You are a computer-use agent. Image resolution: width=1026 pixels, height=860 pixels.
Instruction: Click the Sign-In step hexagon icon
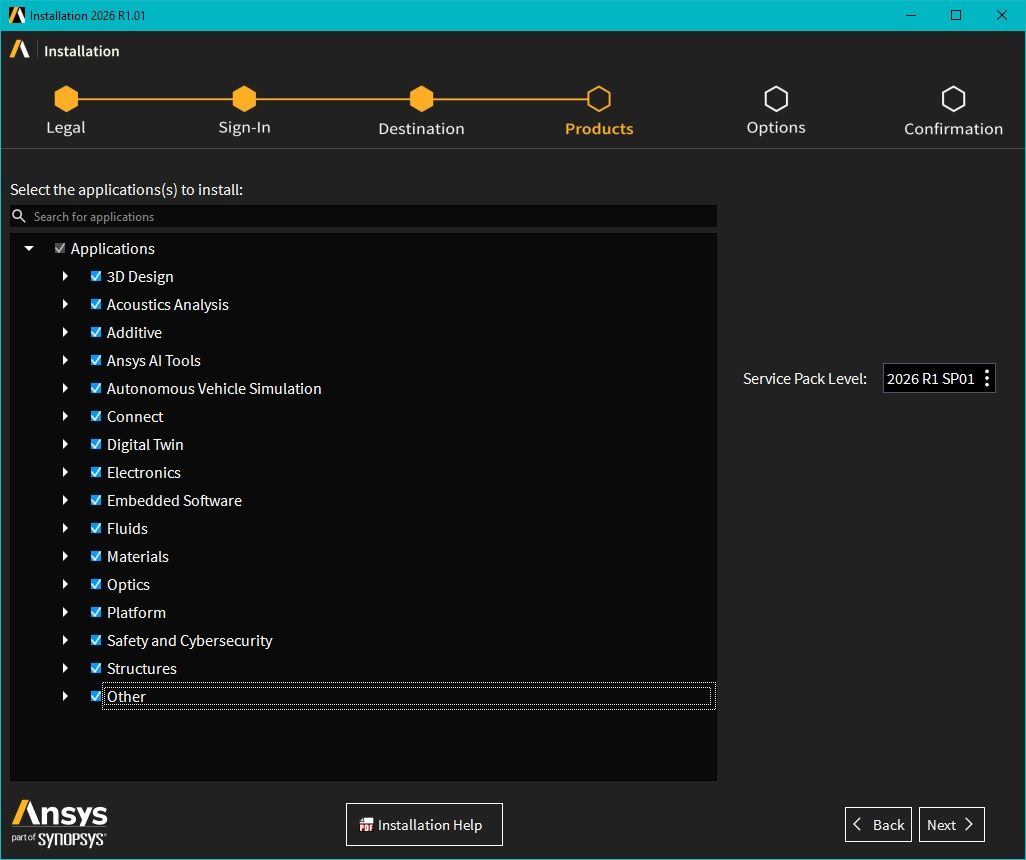(244, 99)
